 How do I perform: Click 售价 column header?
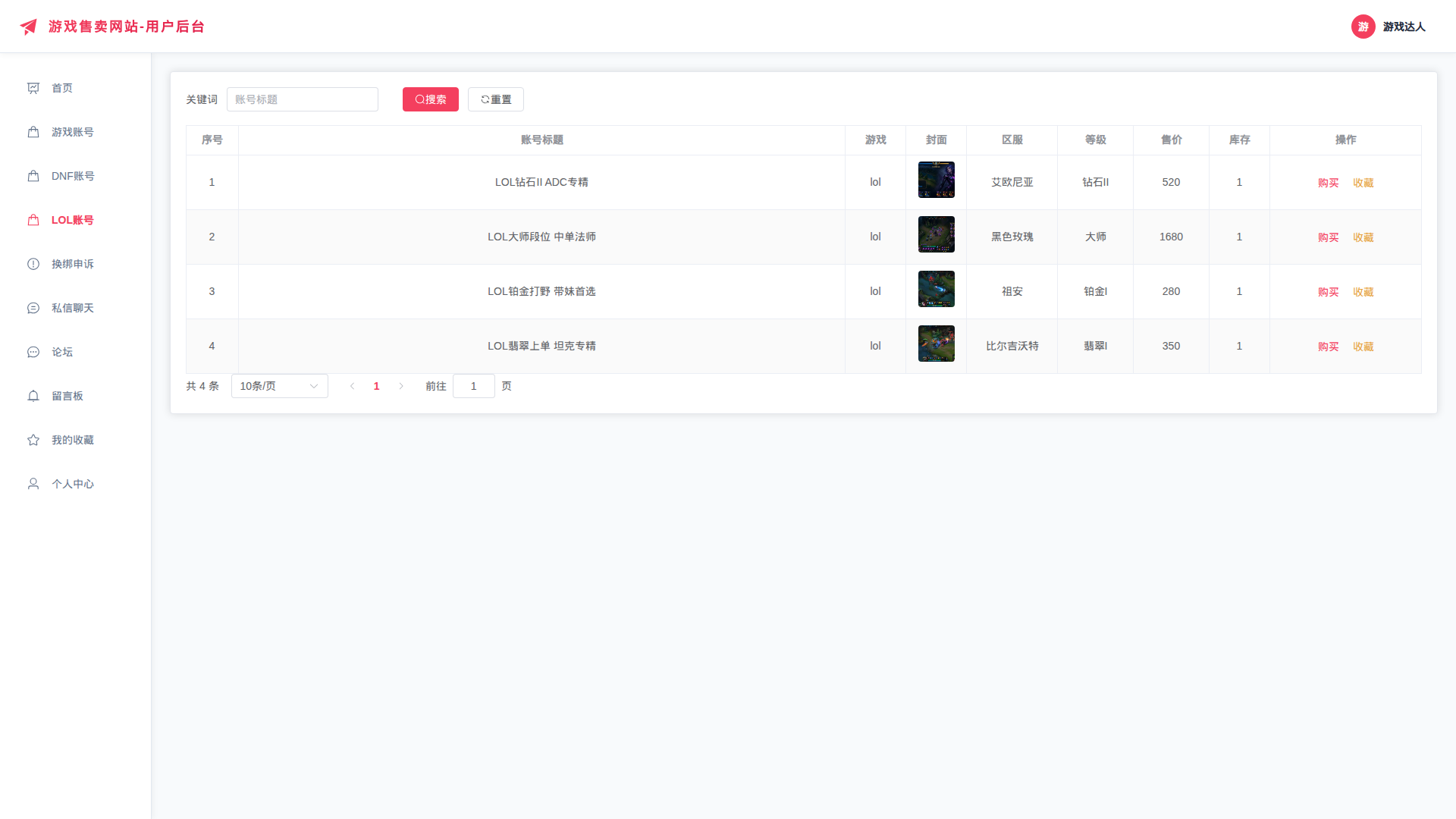point(1171,140)
